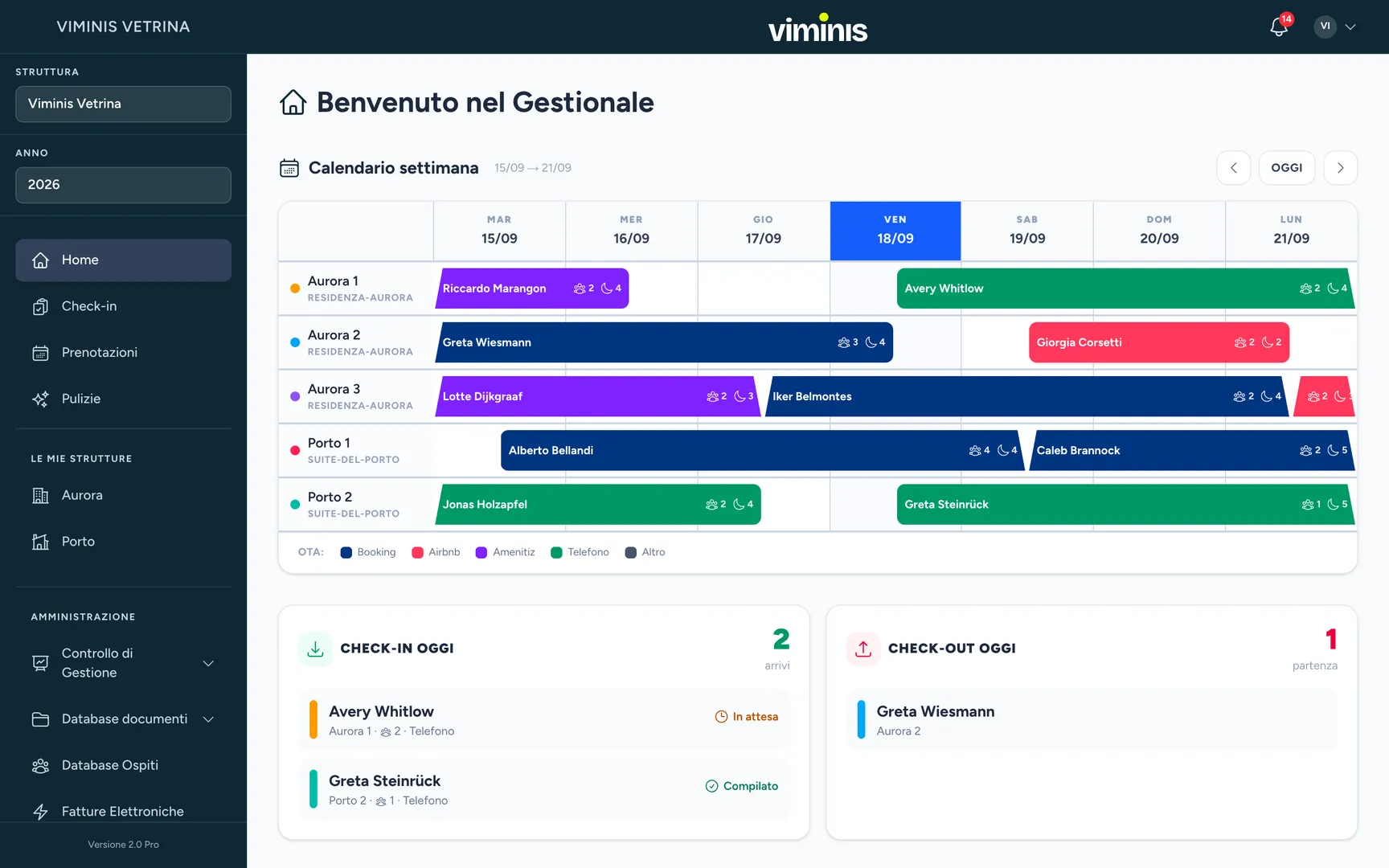Open the Database Ospiti menu item
Viewport: 1389px width, 868px height.
pos(123,766)
